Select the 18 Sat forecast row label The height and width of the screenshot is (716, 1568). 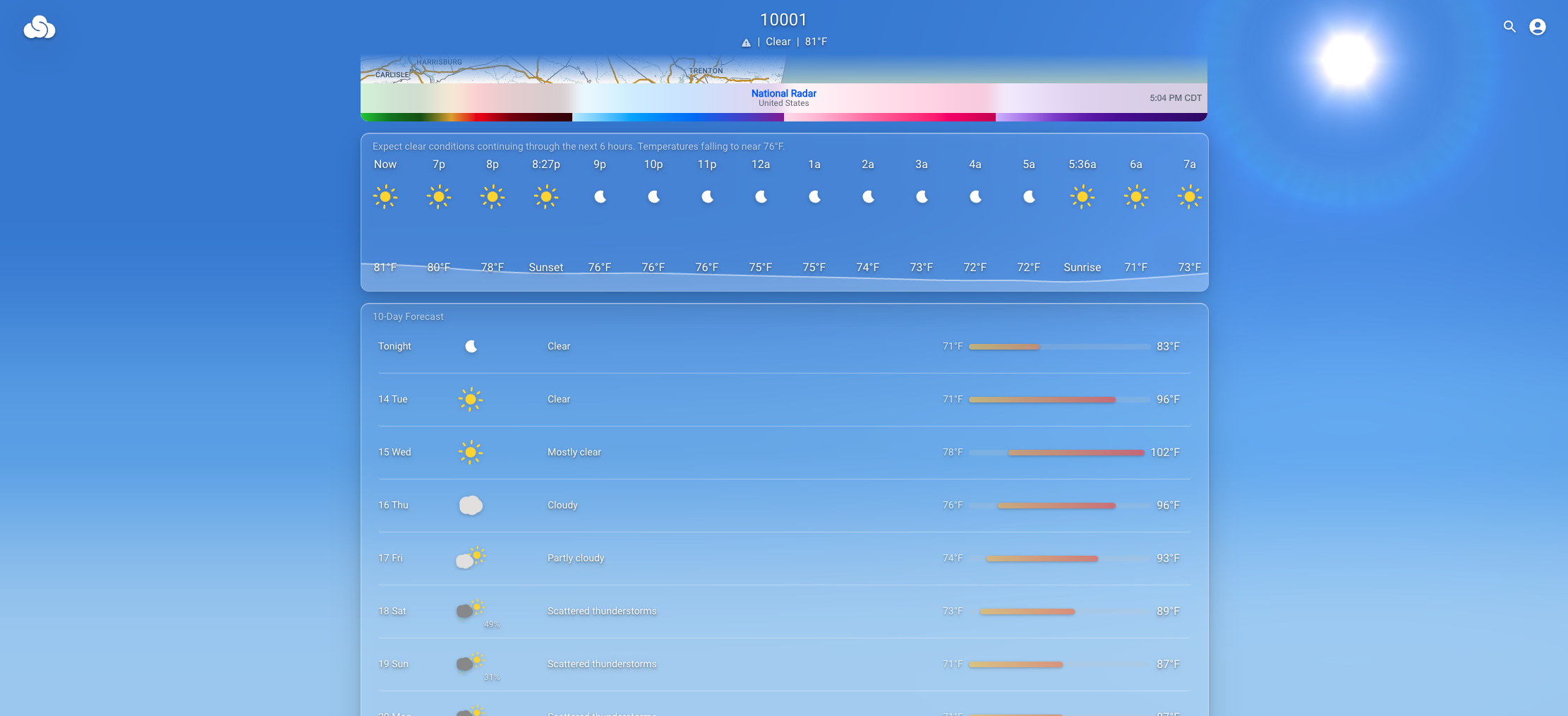[392, 611]
